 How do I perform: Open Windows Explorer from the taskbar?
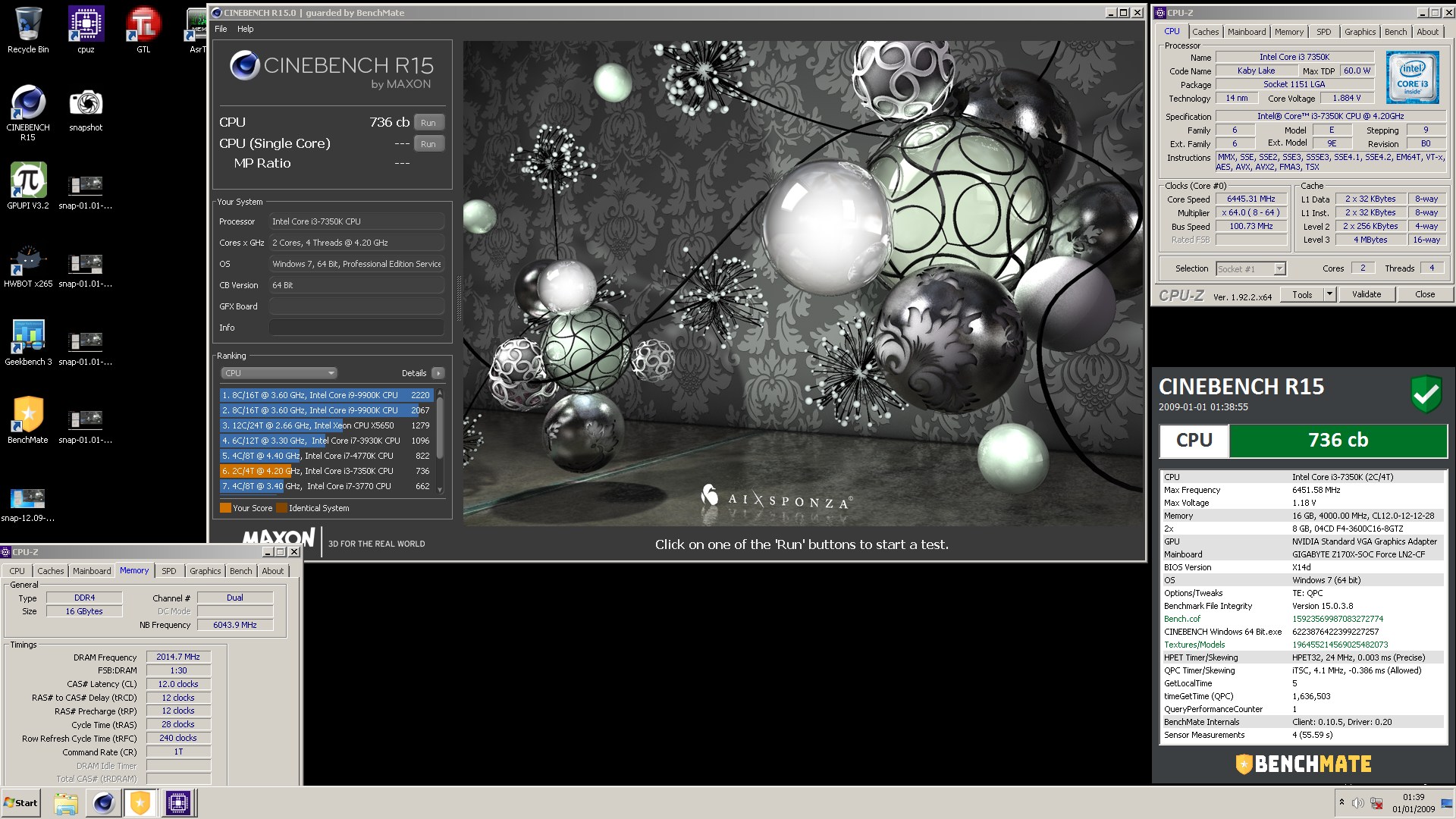click(66, 803)
